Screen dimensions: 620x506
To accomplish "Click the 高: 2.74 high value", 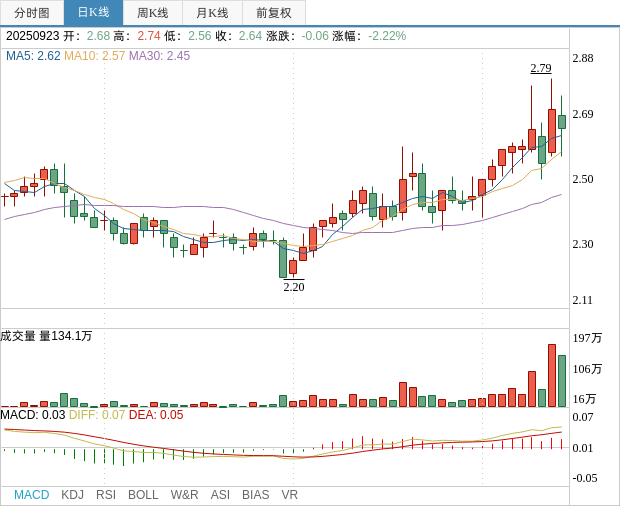I will pos(137,36).
